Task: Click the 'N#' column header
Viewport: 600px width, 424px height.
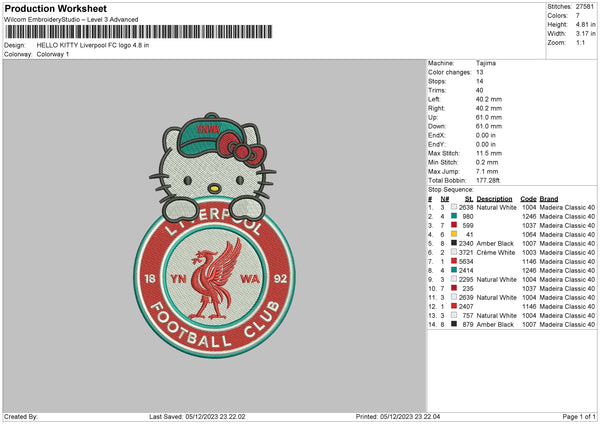Action: point(445,199)
